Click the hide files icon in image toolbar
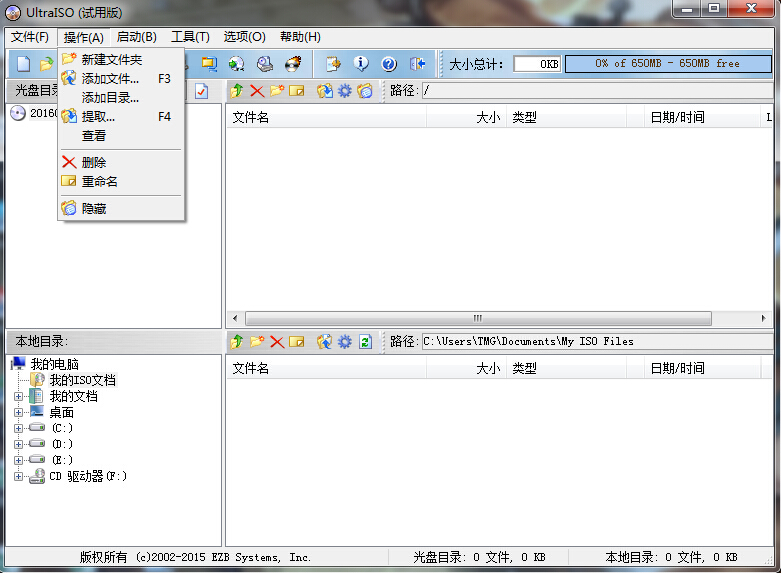The image size is (781, 573). (365, 91)
